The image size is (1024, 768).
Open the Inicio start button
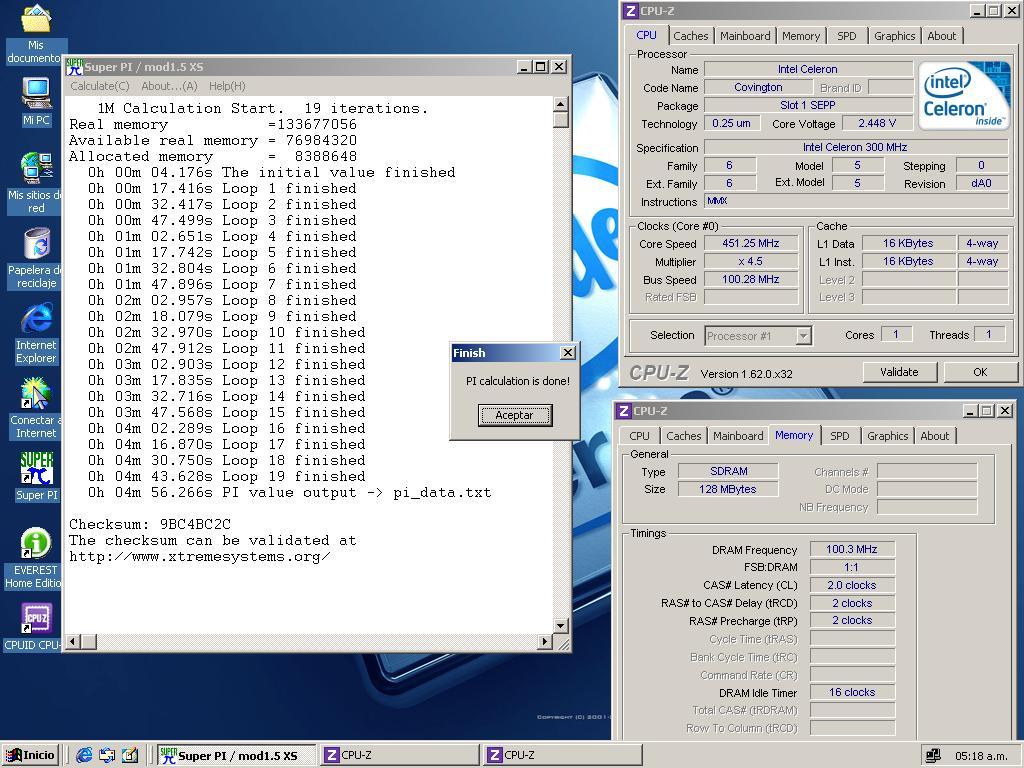pyautogui.click(x=30, y=756)
